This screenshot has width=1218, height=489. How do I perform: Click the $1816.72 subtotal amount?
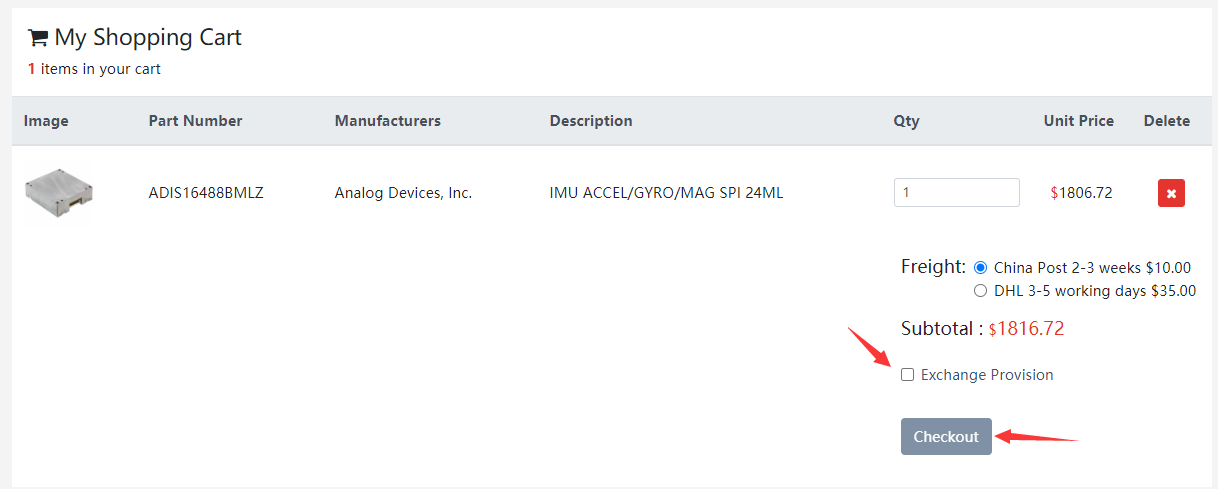1026,329
